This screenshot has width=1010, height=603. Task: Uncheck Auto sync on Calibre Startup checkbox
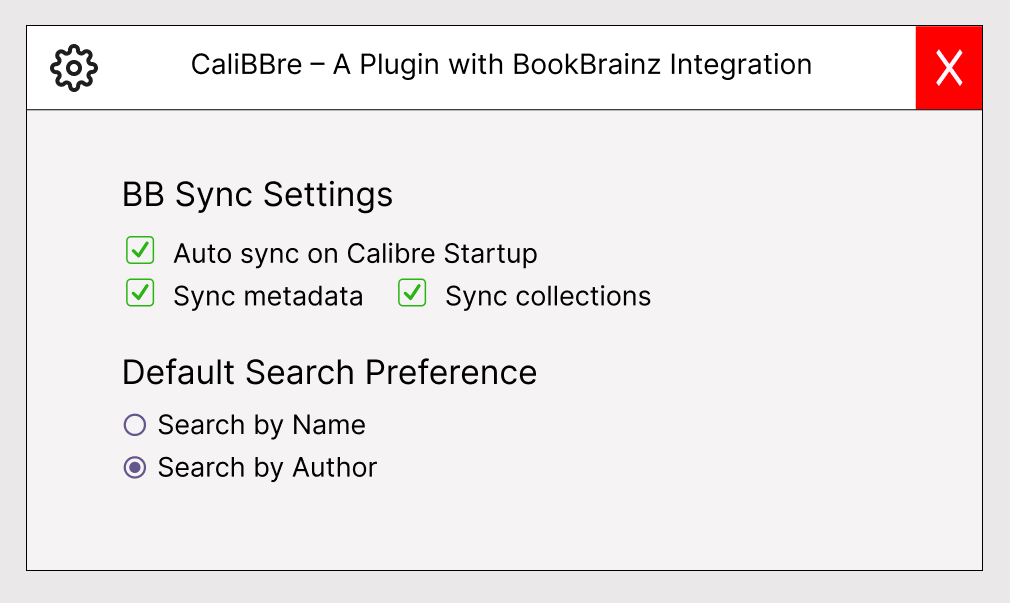(140, 250)
